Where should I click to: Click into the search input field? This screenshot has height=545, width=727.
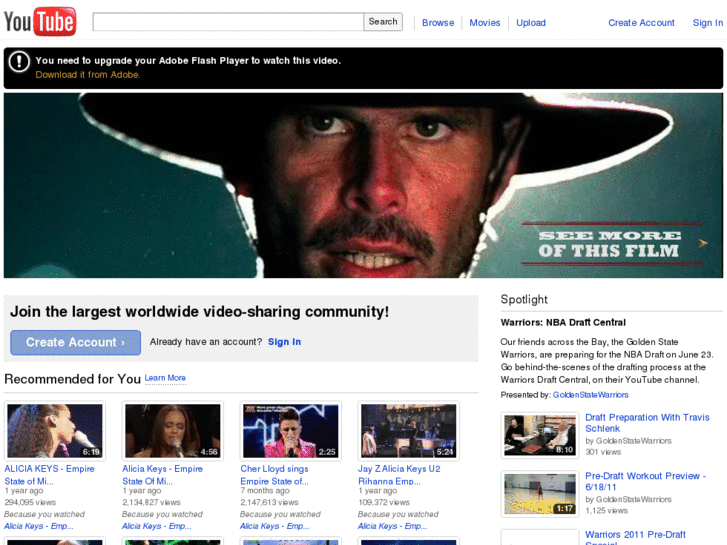pyautogui.click(x=228, y=22)
